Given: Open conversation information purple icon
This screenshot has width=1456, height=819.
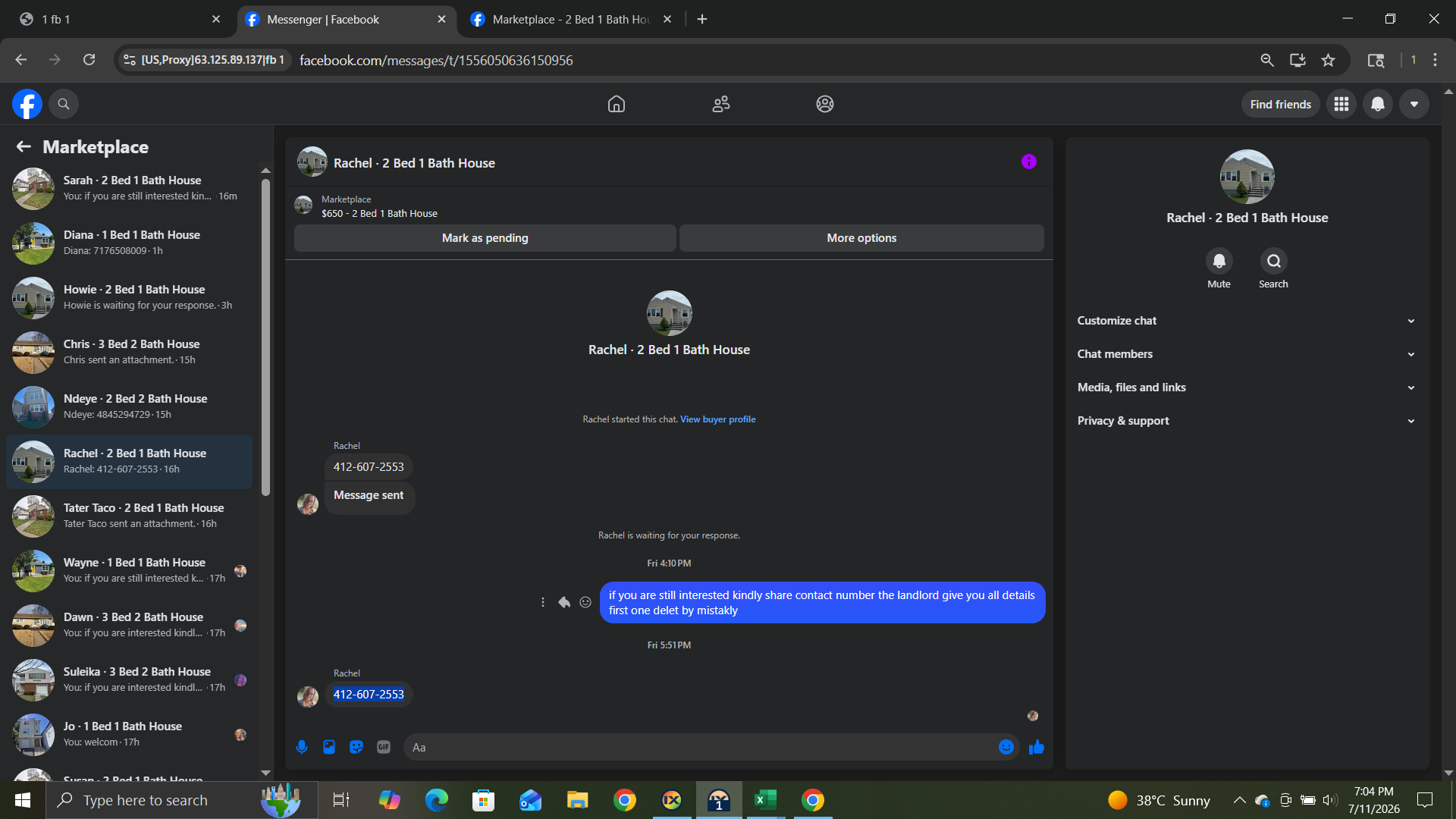Looking at the screenshot, I should [x=1029, y=162].
